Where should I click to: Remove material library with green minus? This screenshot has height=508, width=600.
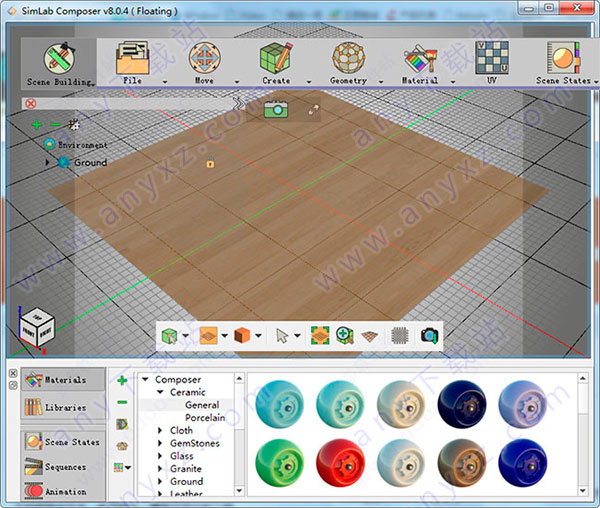pos(122,402)
